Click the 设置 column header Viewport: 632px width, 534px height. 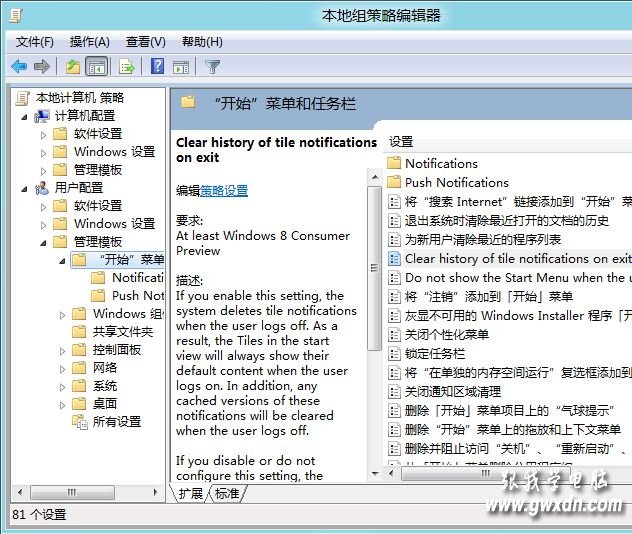(x=401, y=142)
